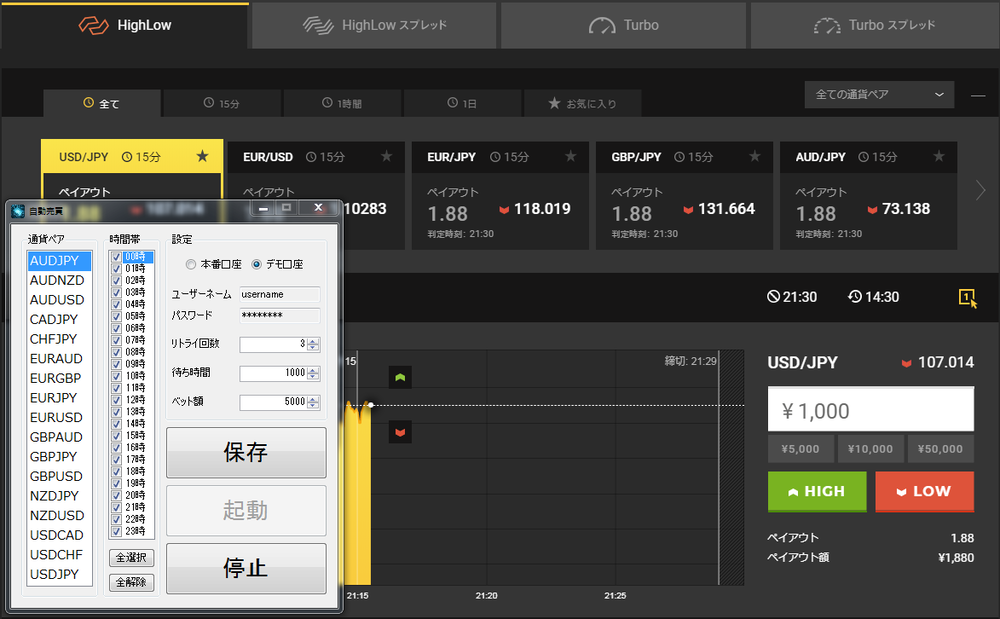Increase 待ち時間 with up arrow

coord(313,370)
